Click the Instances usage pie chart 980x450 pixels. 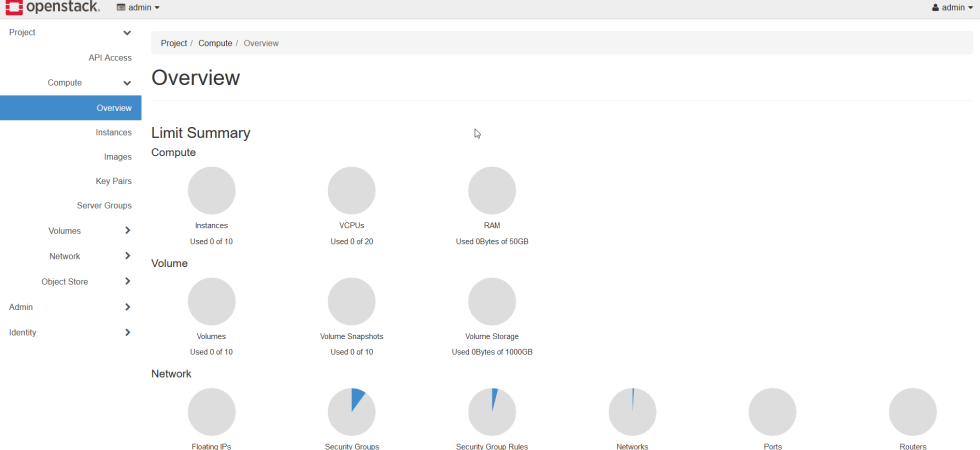(x=212, y=191)
